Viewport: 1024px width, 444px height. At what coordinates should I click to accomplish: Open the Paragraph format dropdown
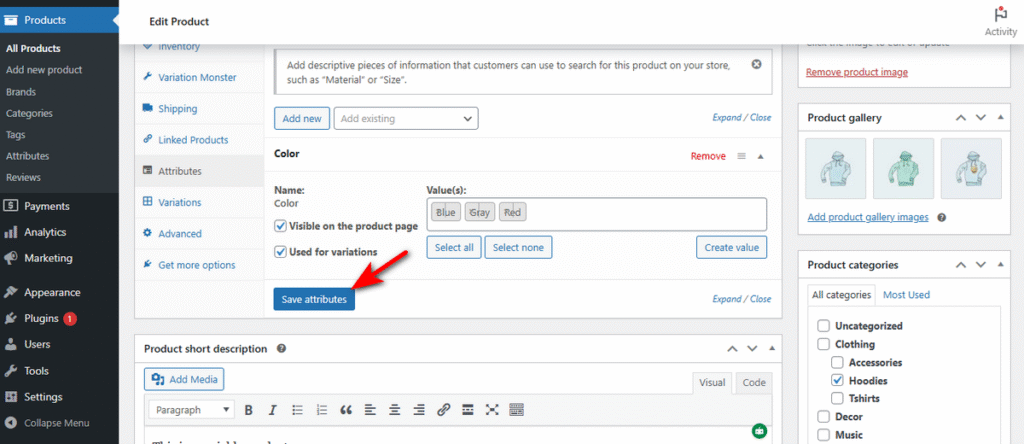(x=191, y=410)
